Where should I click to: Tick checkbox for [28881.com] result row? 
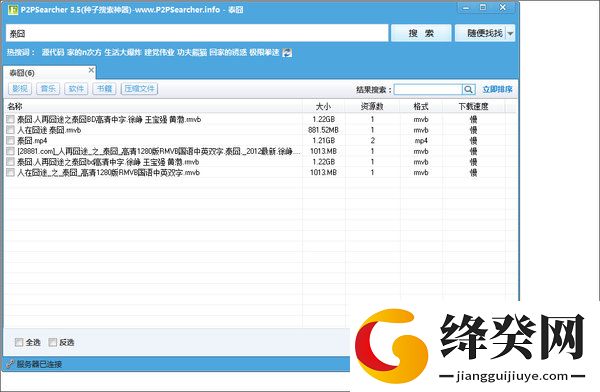[x=10, y=151]
